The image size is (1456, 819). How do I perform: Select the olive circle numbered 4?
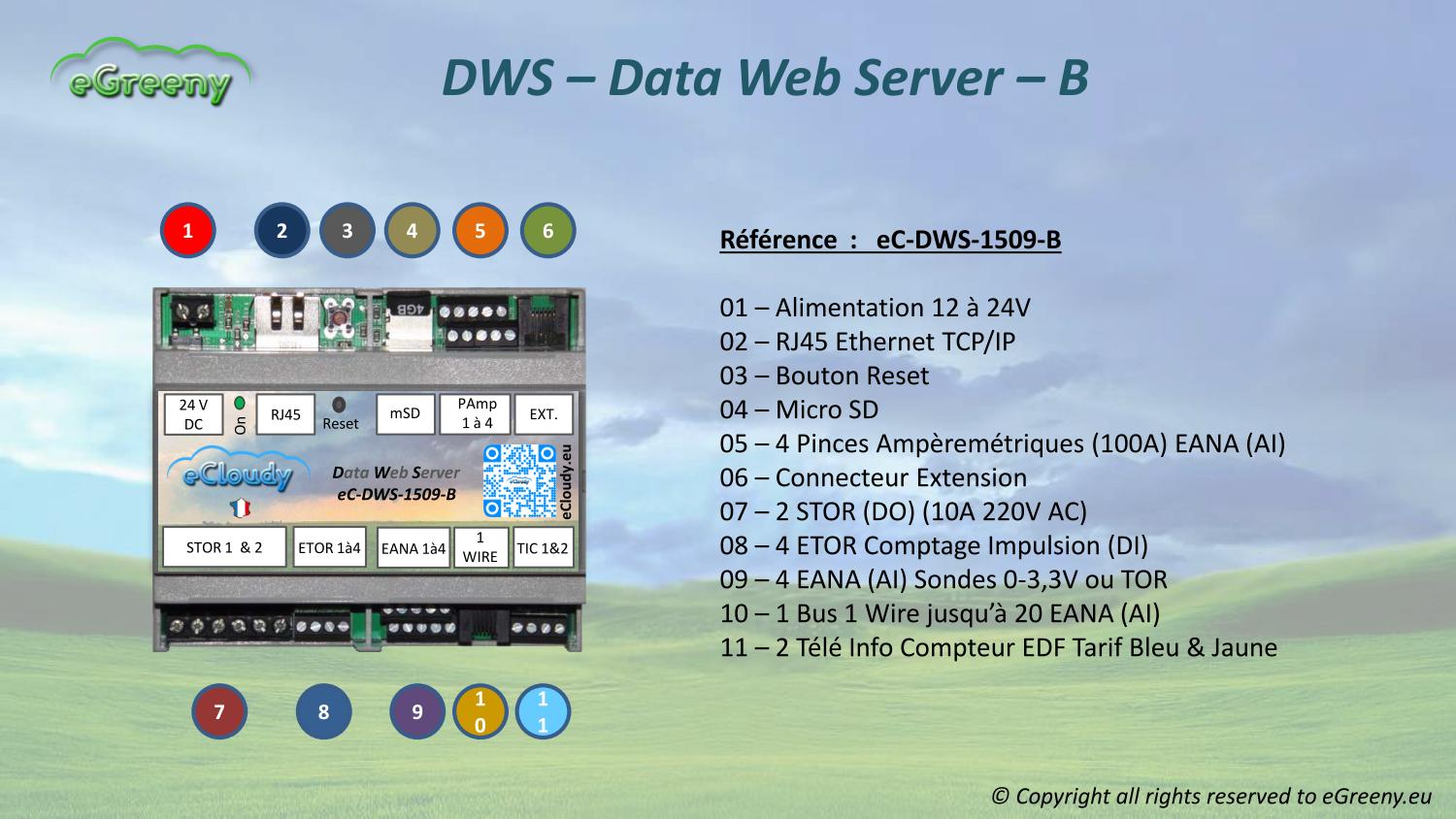tap(413, 231)
